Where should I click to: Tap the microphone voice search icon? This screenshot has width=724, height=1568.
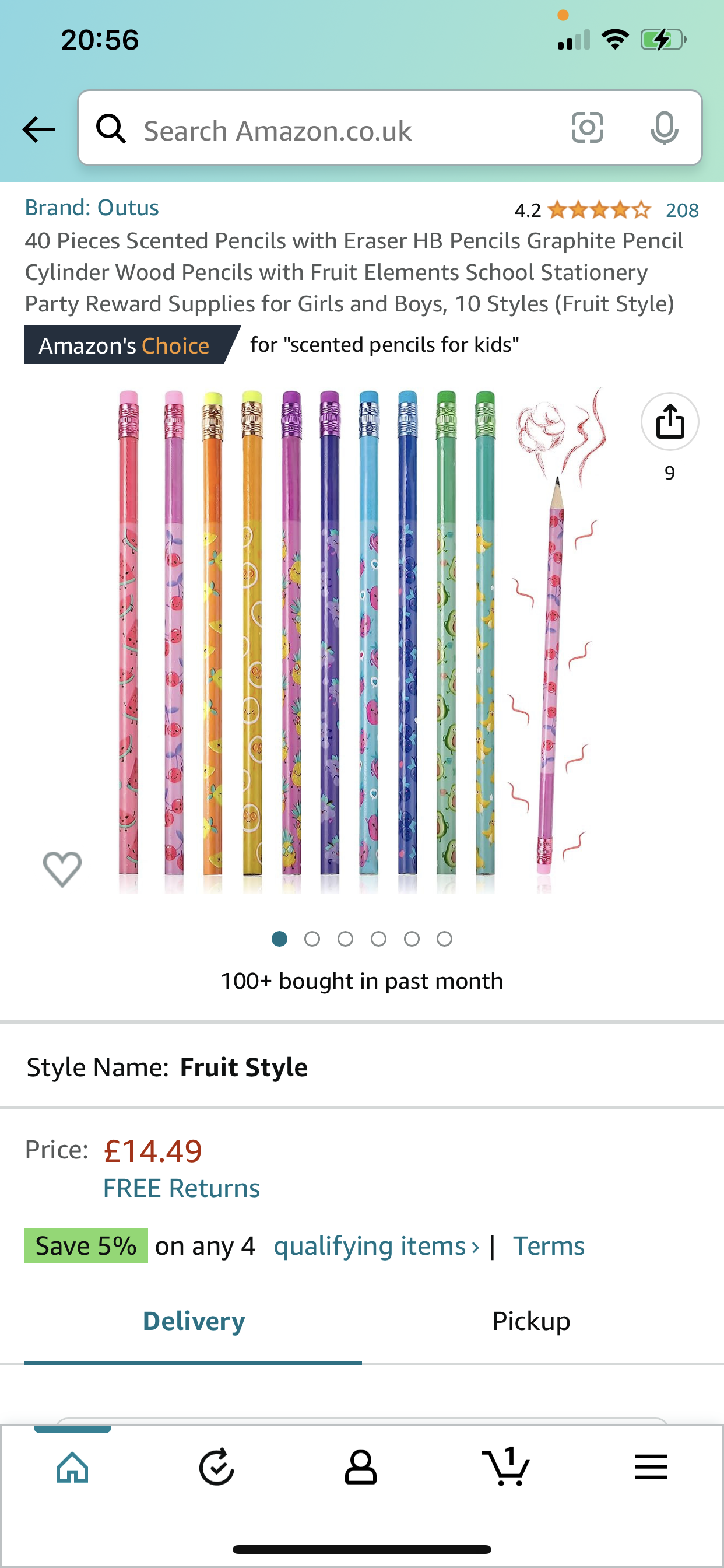click(x=664, y=128)
